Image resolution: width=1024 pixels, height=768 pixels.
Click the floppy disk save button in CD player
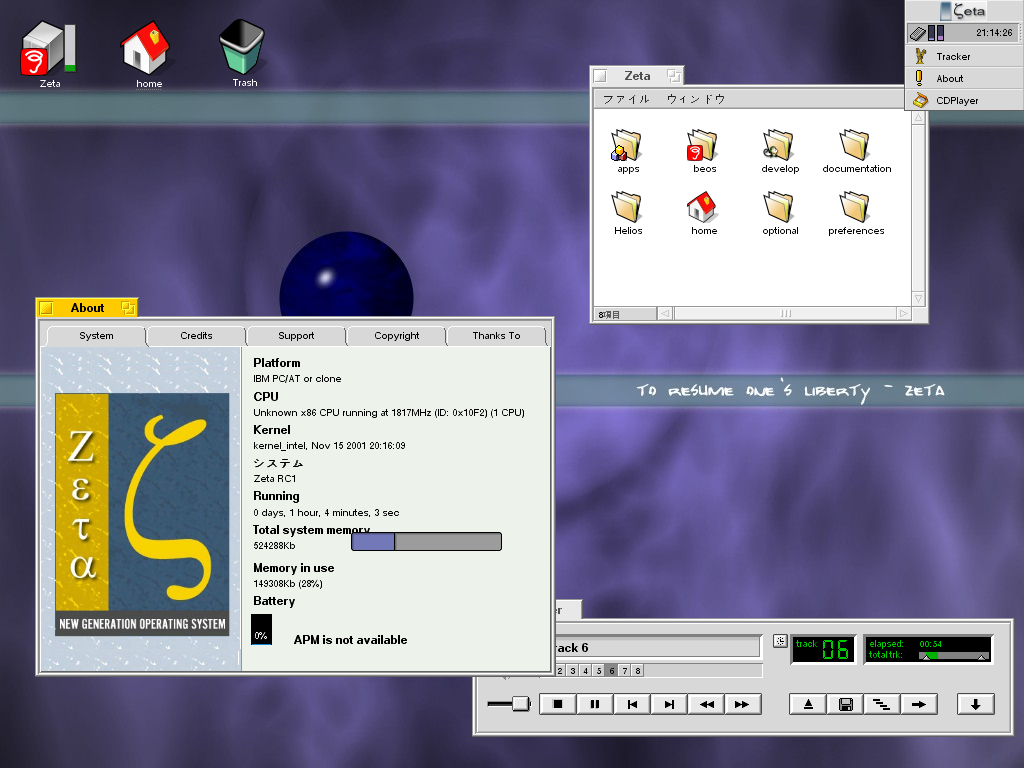click(845, 704)
